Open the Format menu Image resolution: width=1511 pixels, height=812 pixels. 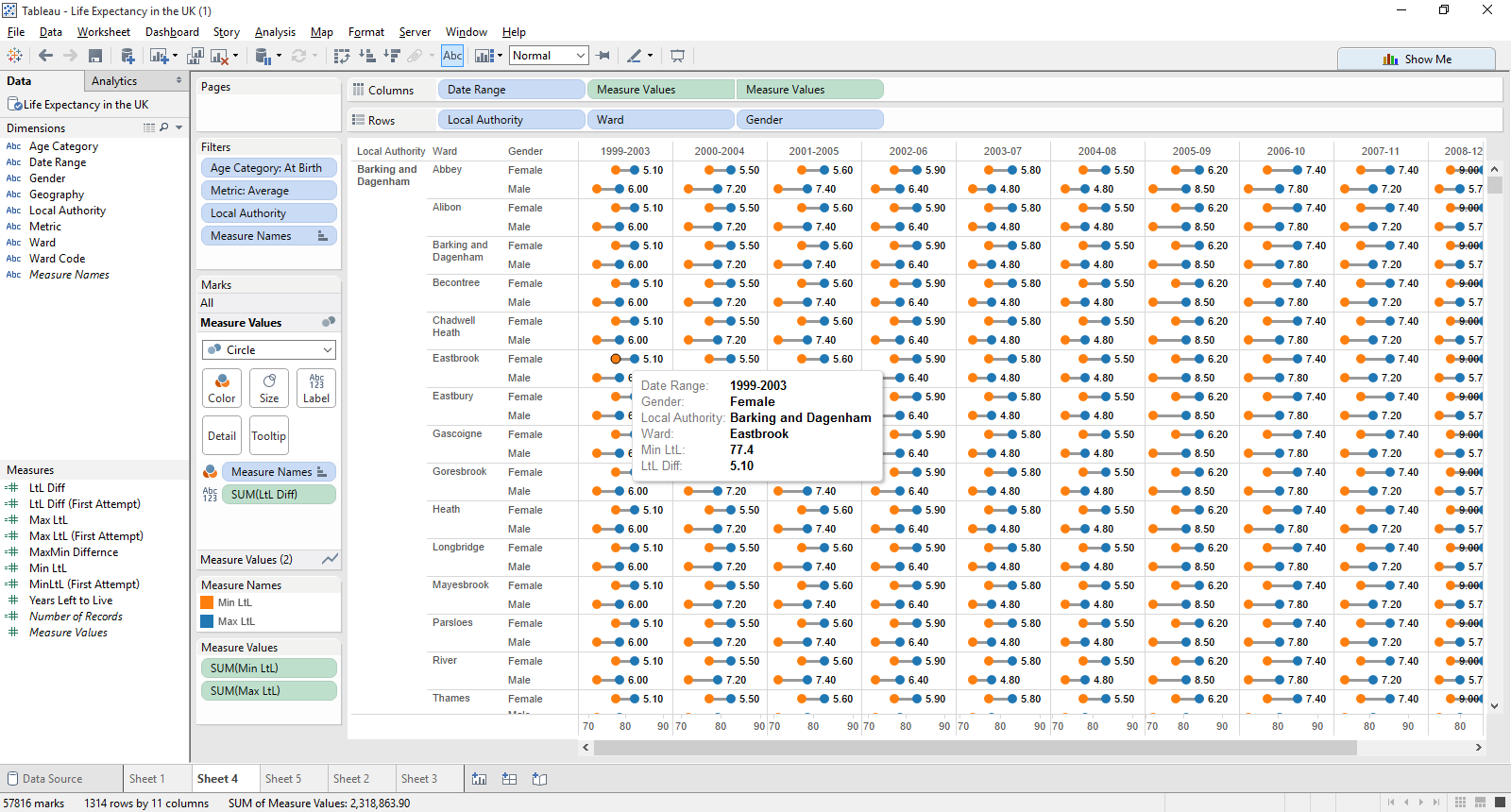pos(366,32)
